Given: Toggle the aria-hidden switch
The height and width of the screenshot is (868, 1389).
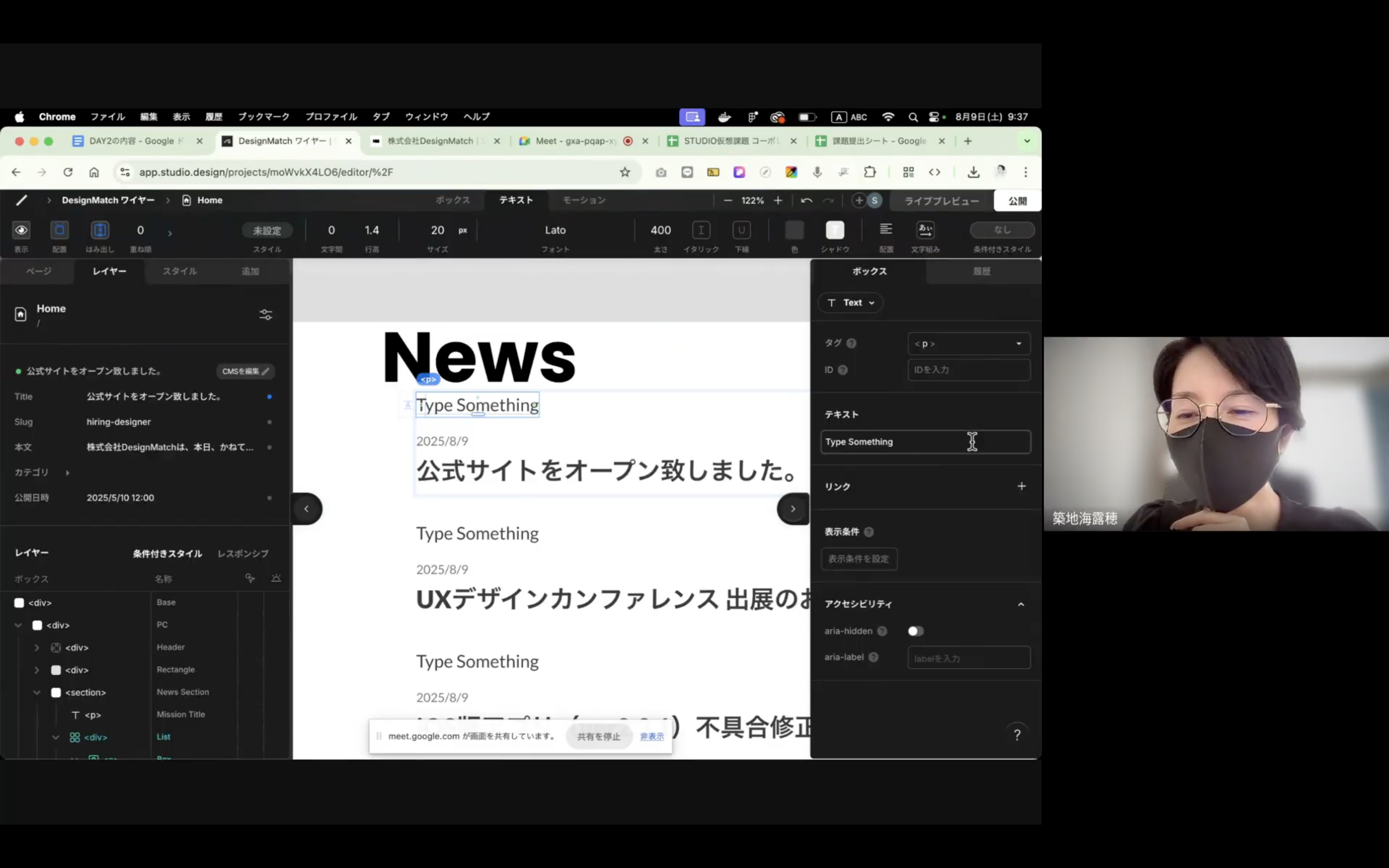Looking at the screenshot, I should (x=915, y=631).
